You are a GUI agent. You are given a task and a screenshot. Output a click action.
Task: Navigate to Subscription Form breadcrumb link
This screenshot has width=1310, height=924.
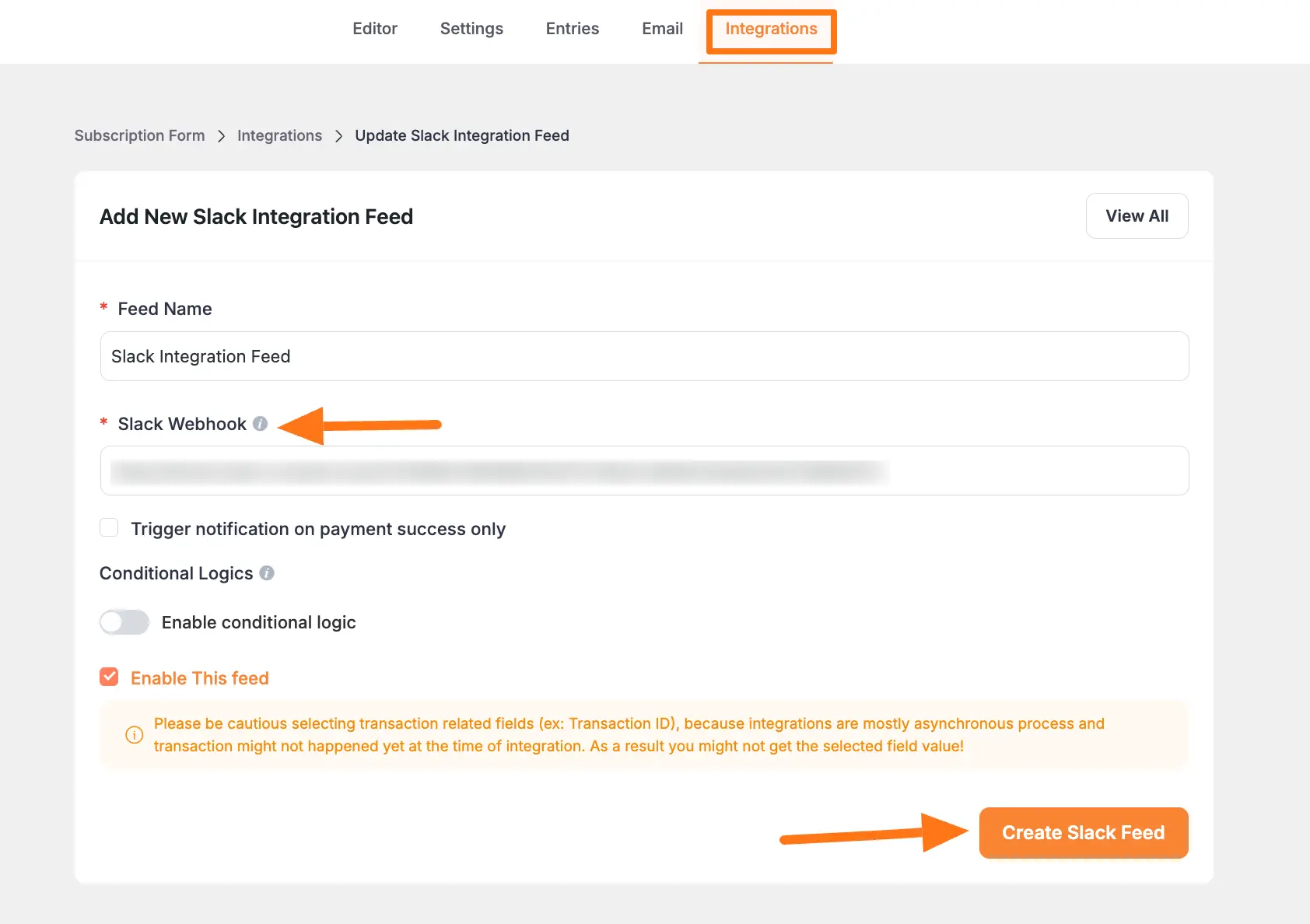point(140,136)
